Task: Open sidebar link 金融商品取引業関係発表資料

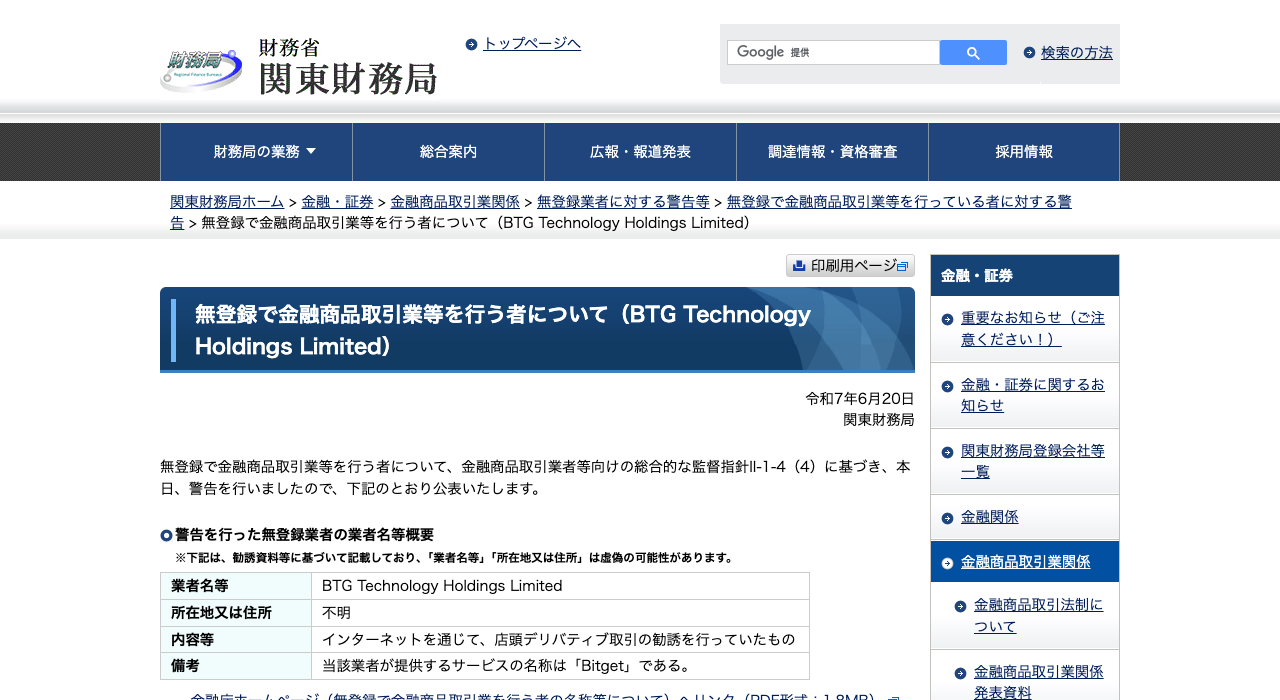Action: click(x=1039, y=681)
